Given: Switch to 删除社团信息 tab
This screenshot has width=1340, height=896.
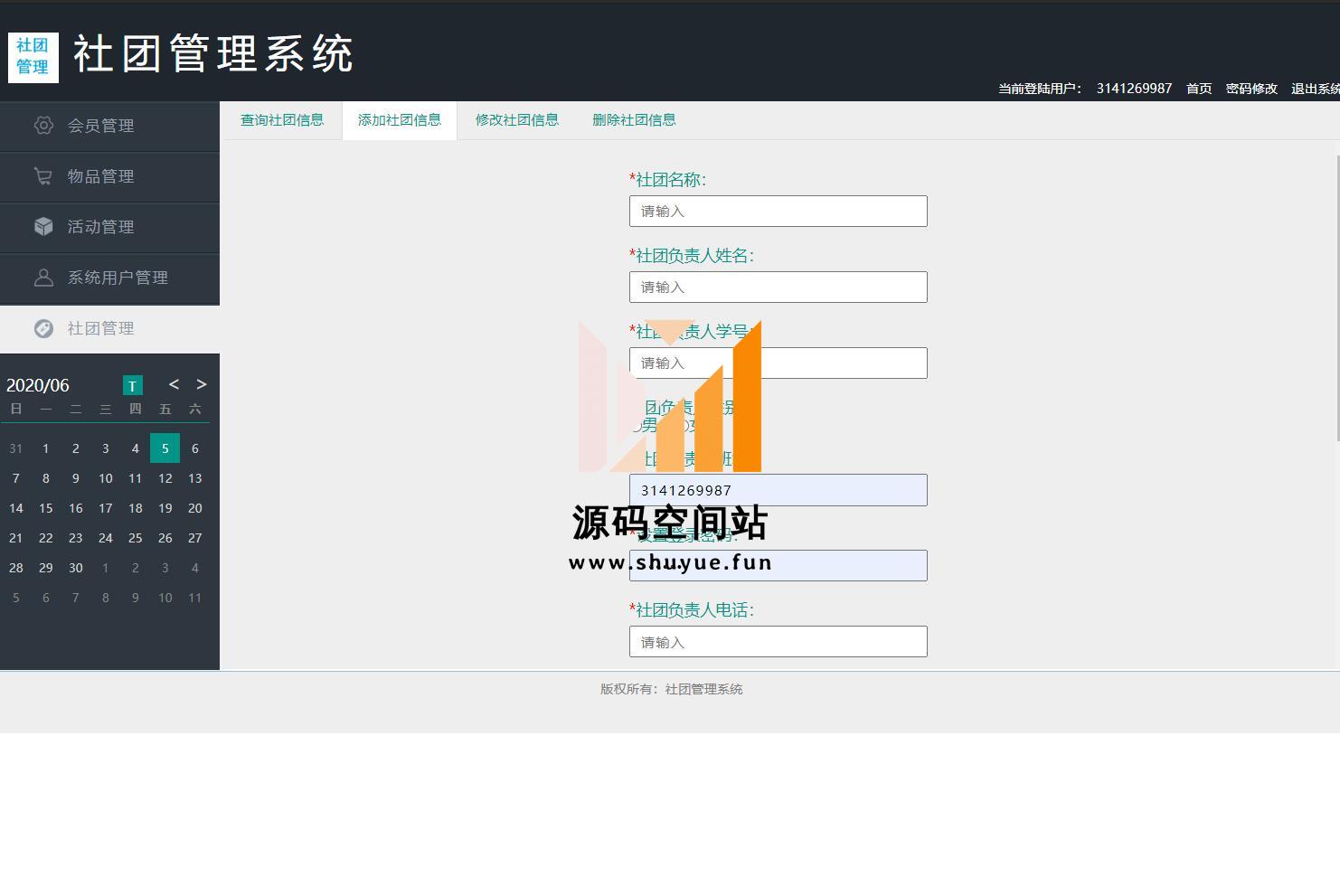Looking at the screenshot, I should [x=634, y=120].
